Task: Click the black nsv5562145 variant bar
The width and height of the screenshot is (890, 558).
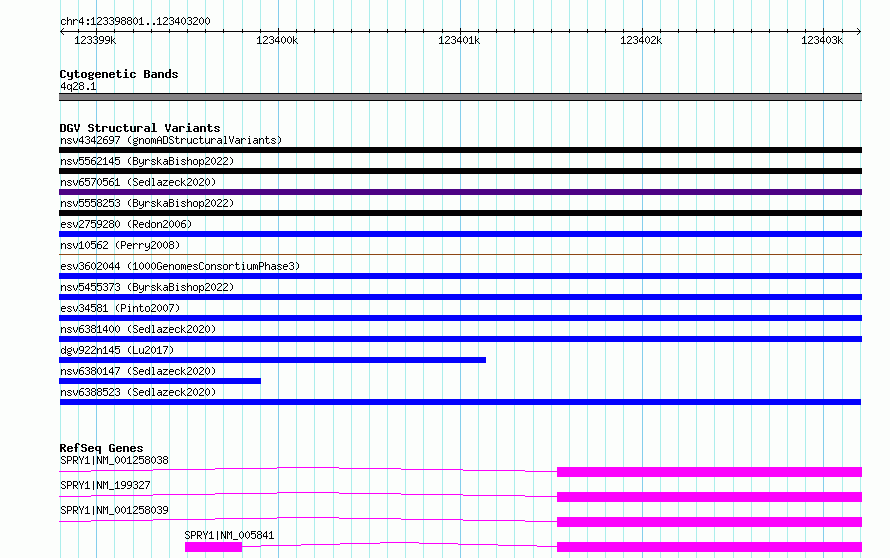Action: [460, 171]
